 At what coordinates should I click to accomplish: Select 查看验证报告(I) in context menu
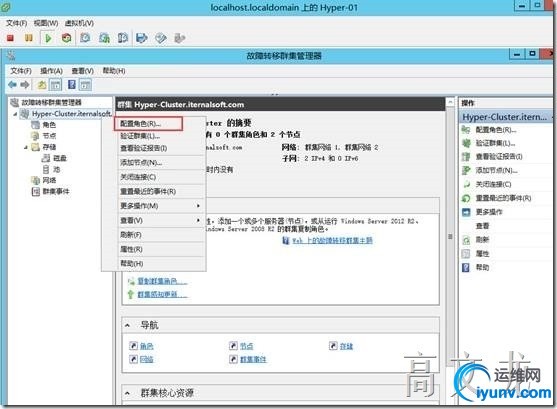(x=144, y=148)
